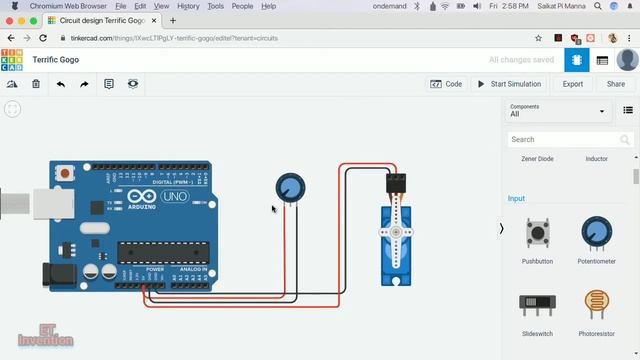640x360 pixels.
Task: Click the potentiometer on the canvas
Action: pyautogui.click(x=290, y=188)
